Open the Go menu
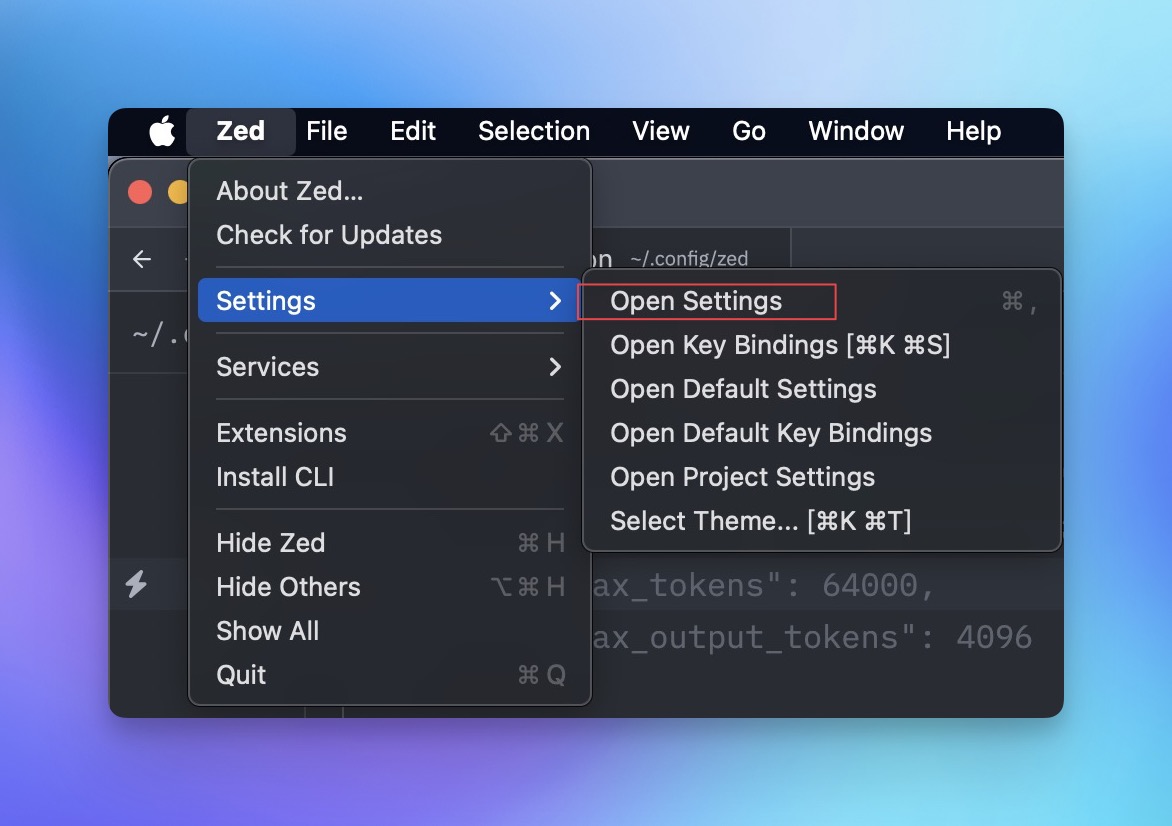Viewport: 1172px width, 826px height. click(x=748, y=131)
